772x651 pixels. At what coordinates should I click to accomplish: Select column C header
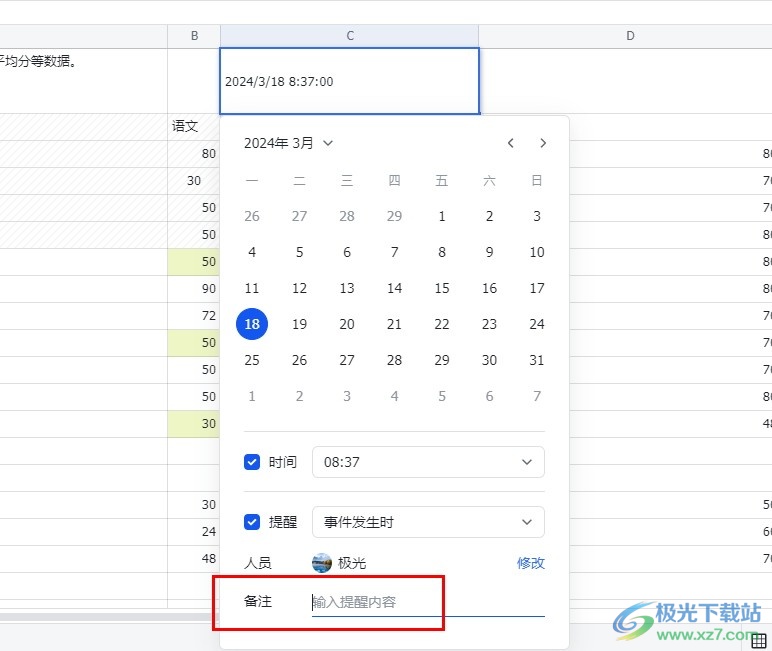350,36
